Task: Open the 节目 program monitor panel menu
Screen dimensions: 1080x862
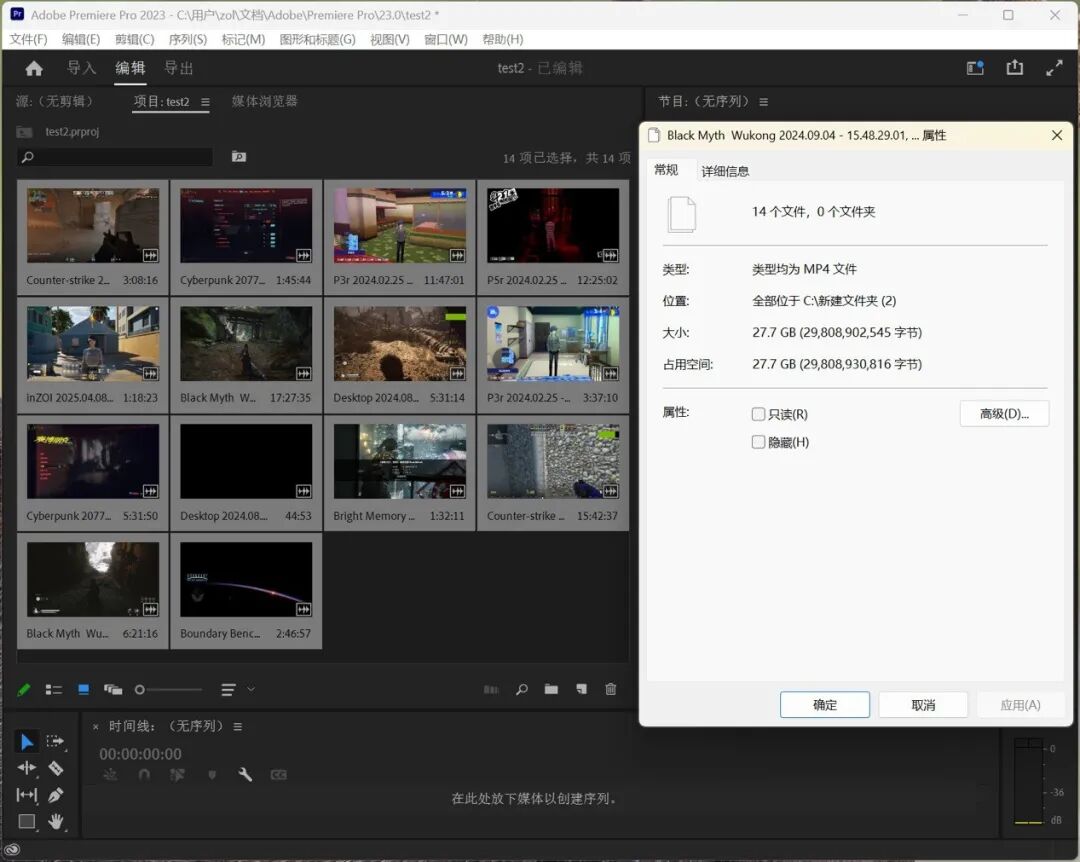Action: point(763,102)
